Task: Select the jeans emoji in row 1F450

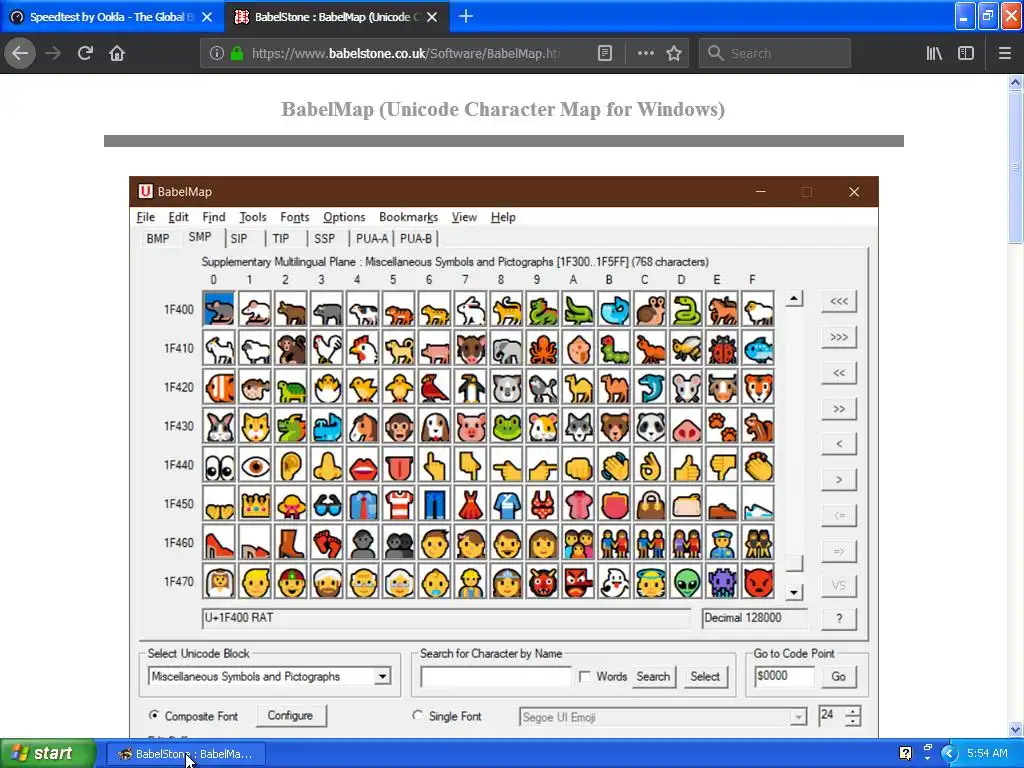Action: 434,504
